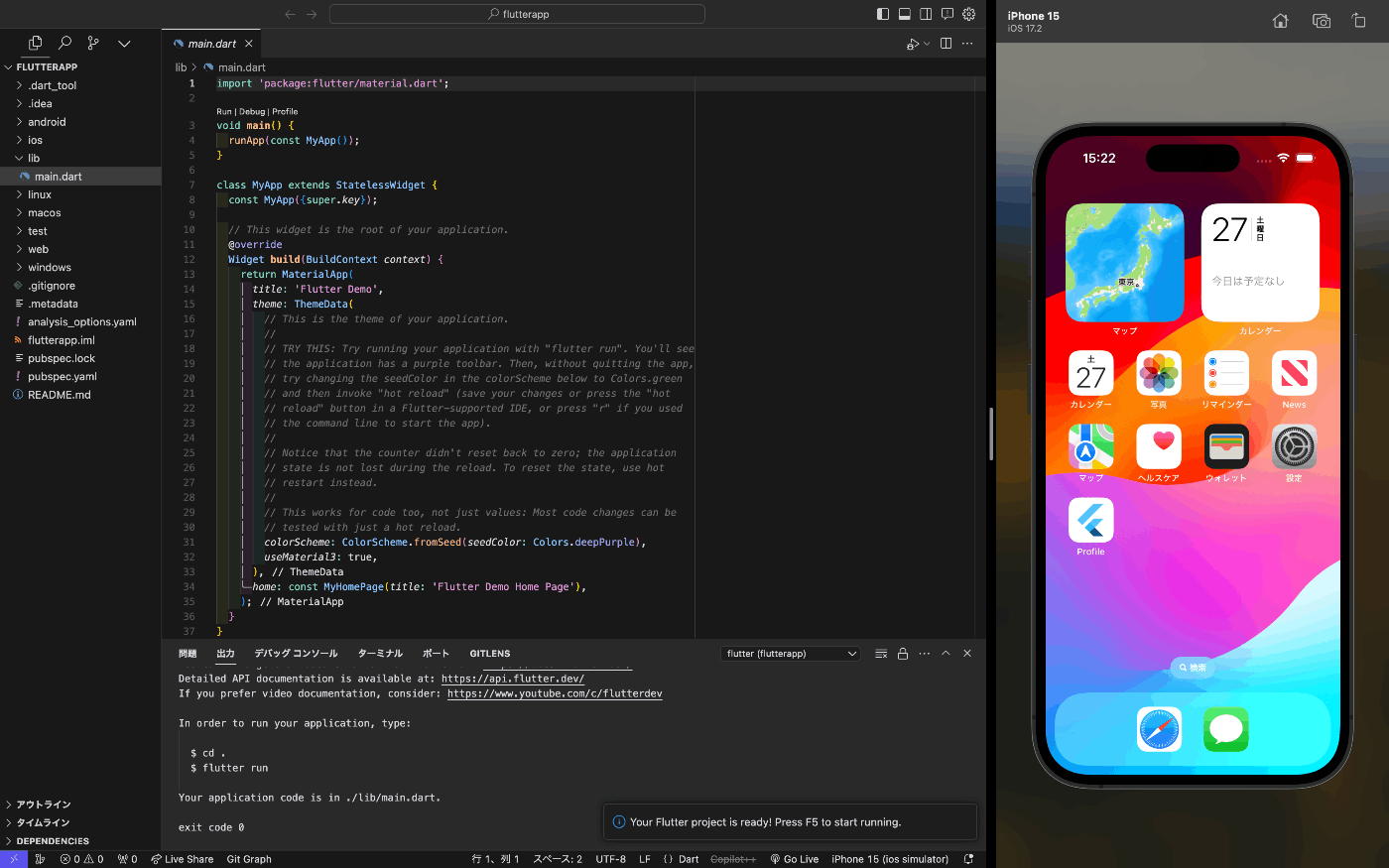Click the UTF-8 encoding status item
The image size is (1389, 868).
point(611,859)
